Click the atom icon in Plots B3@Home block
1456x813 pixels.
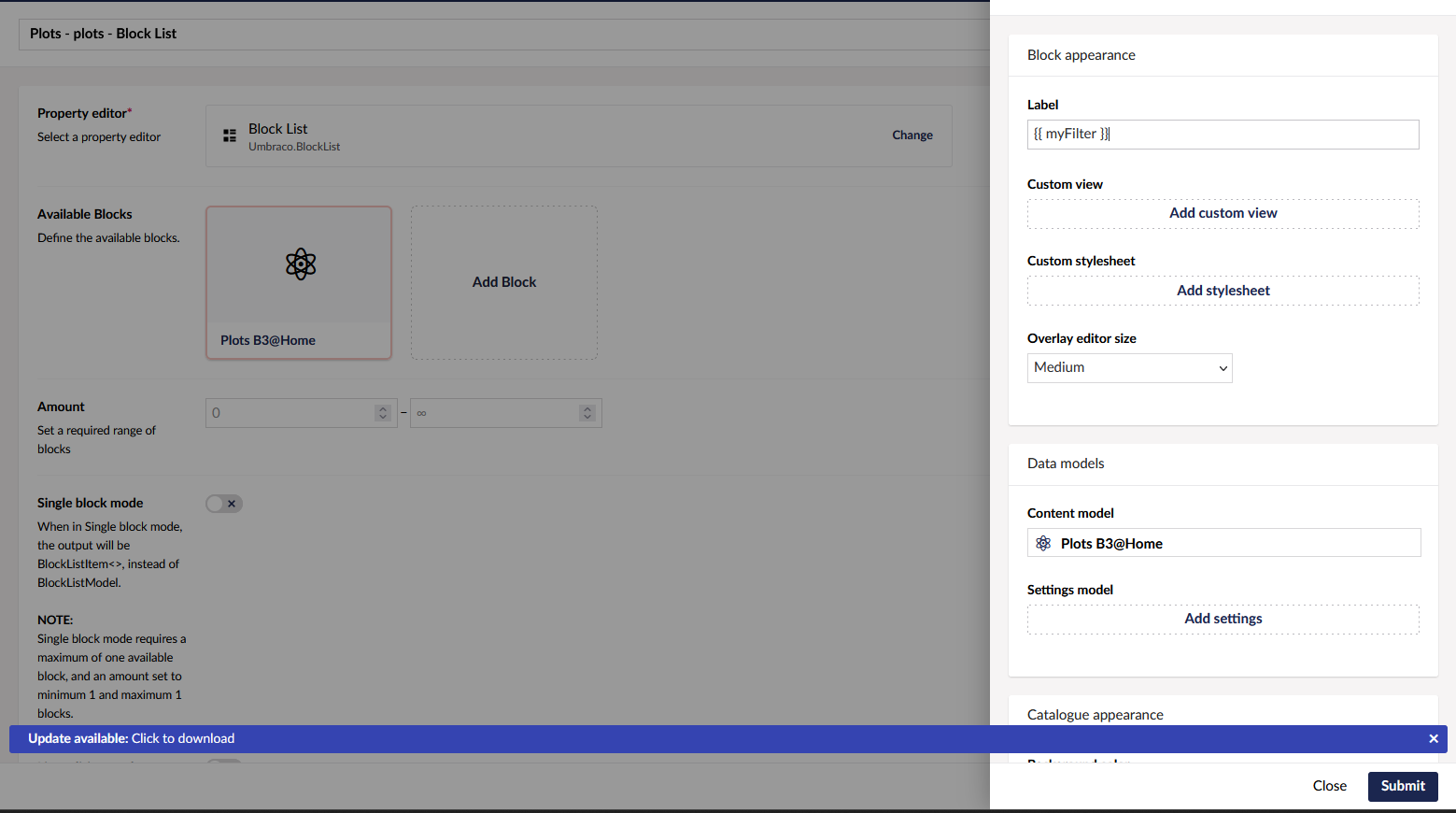[301, 264]
